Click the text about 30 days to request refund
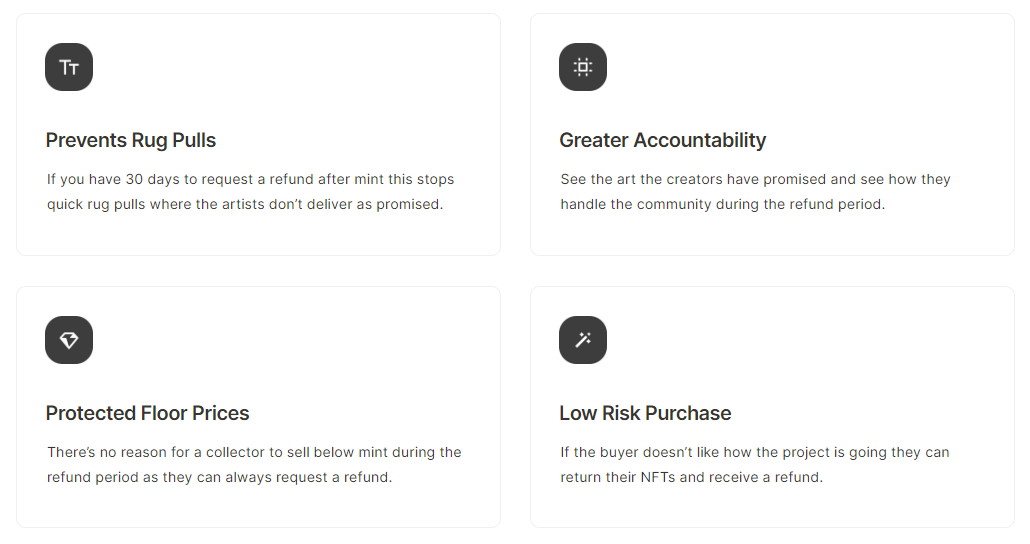1030x544 pixels. 250,192
